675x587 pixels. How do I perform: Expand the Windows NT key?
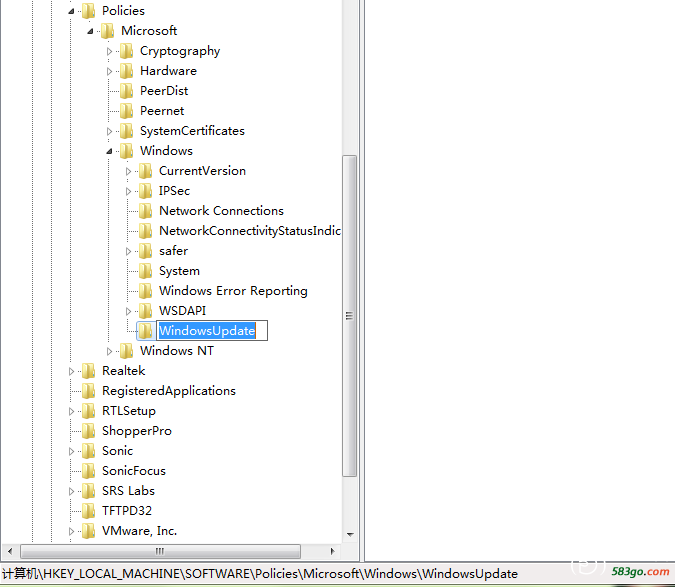[x=109, y=352]
